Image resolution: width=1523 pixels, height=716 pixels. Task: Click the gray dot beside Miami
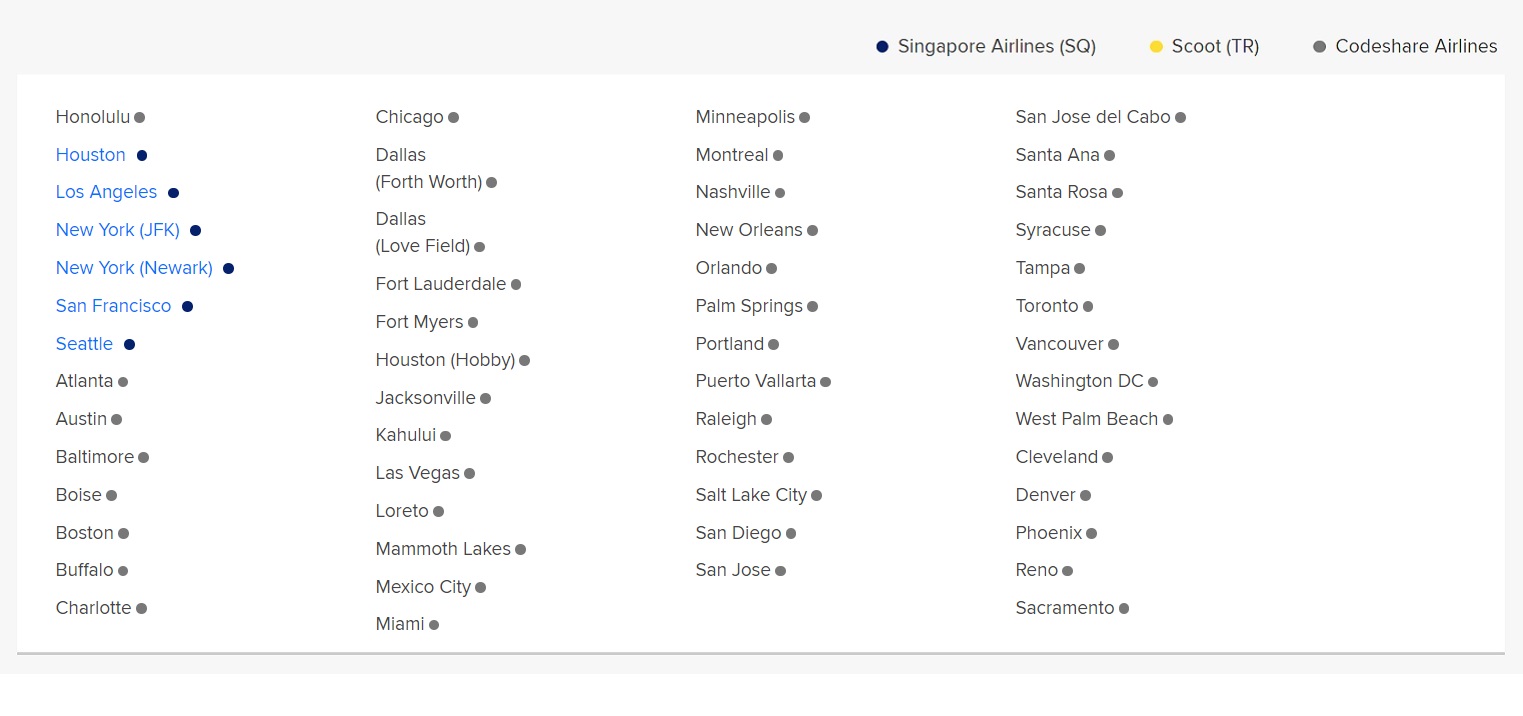(x=434, y=625)
